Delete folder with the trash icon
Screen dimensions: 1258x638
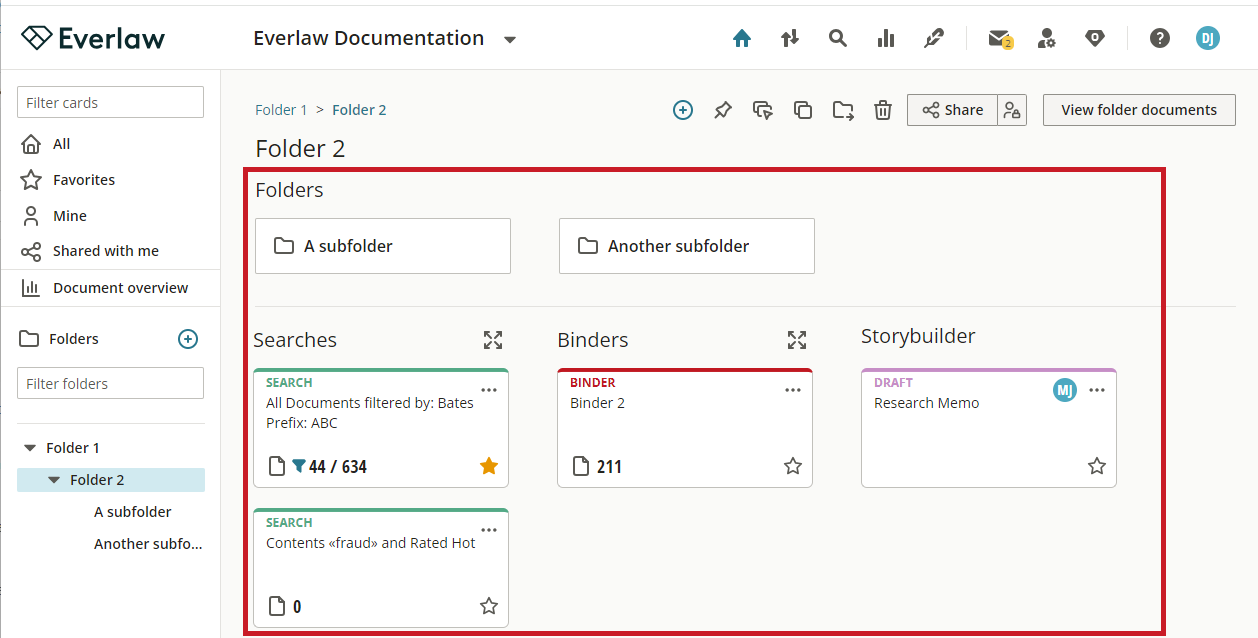point(883,110)
